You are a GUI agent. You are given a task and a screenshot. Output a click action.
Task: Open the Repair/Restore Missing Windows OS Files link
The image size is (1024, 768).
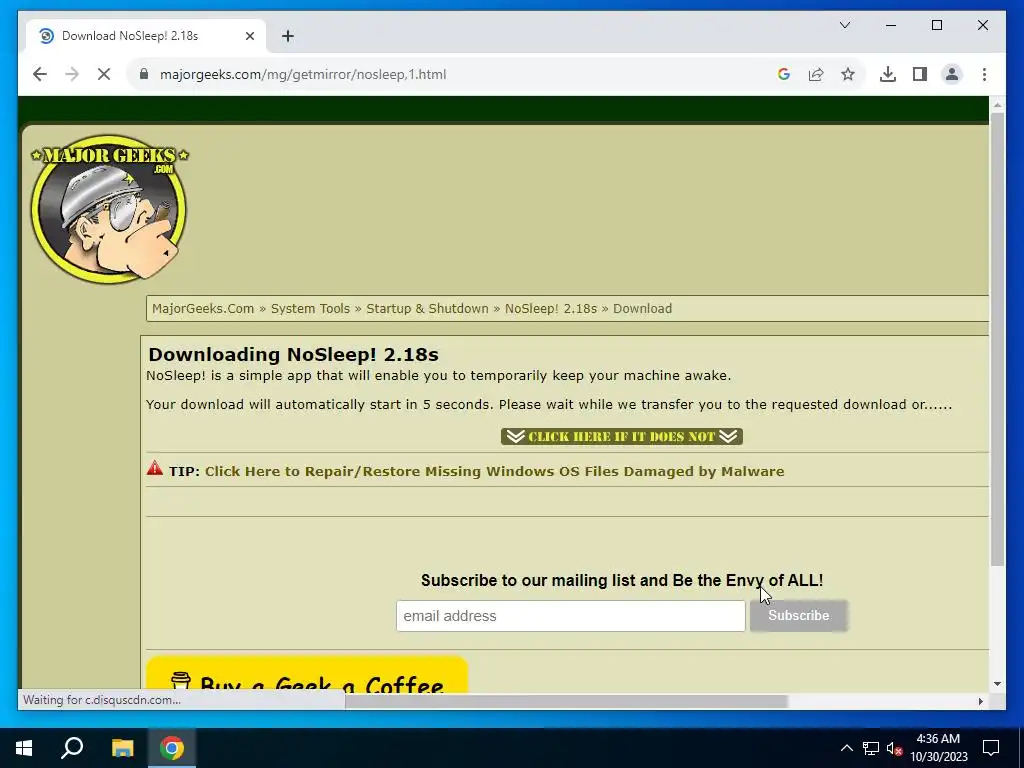pyautogui.click(x=494, y=472)
